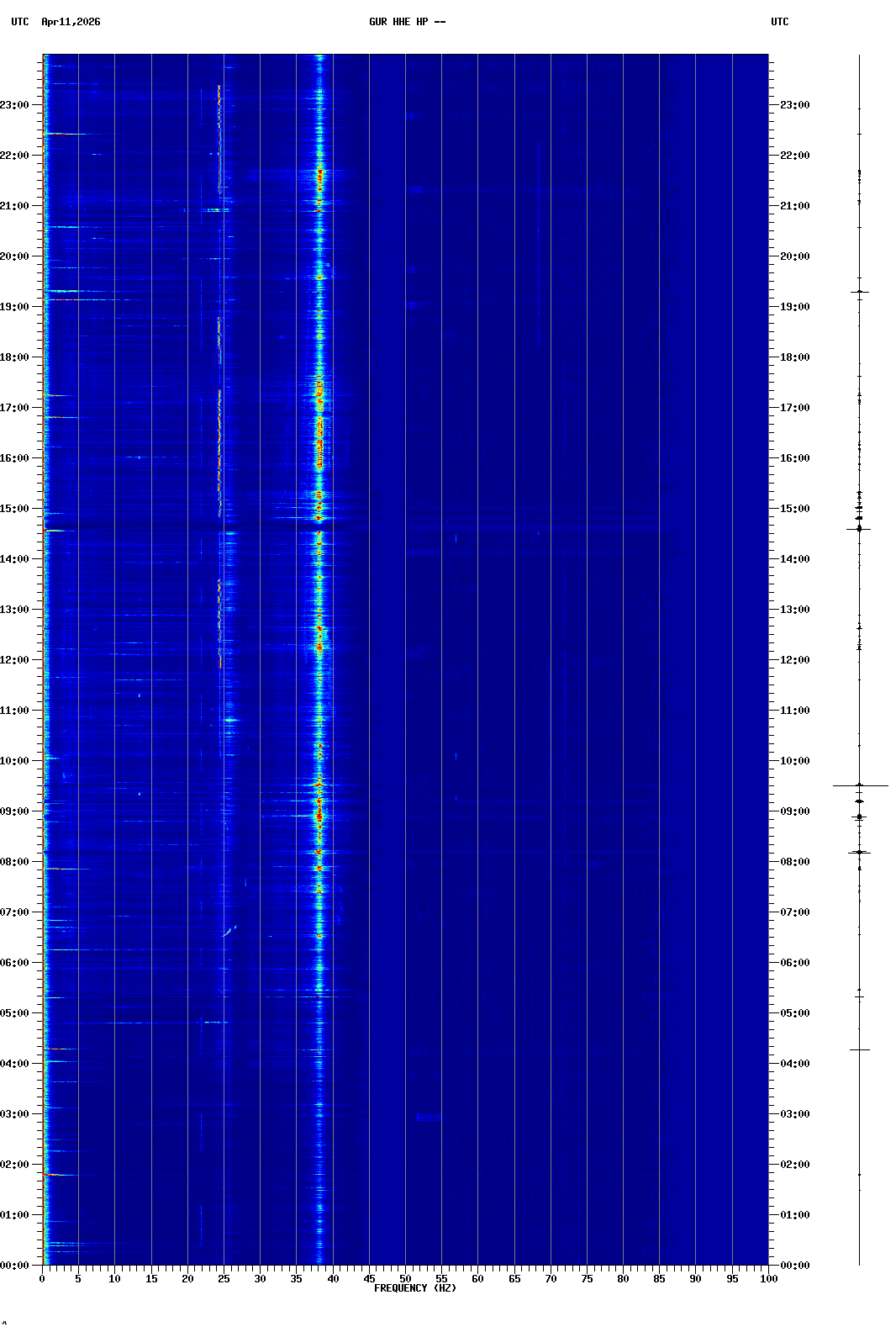Viewport: 896px width, 1332px height.
Task: Click the Apr11,2026 date label
Action: point(71,22)
